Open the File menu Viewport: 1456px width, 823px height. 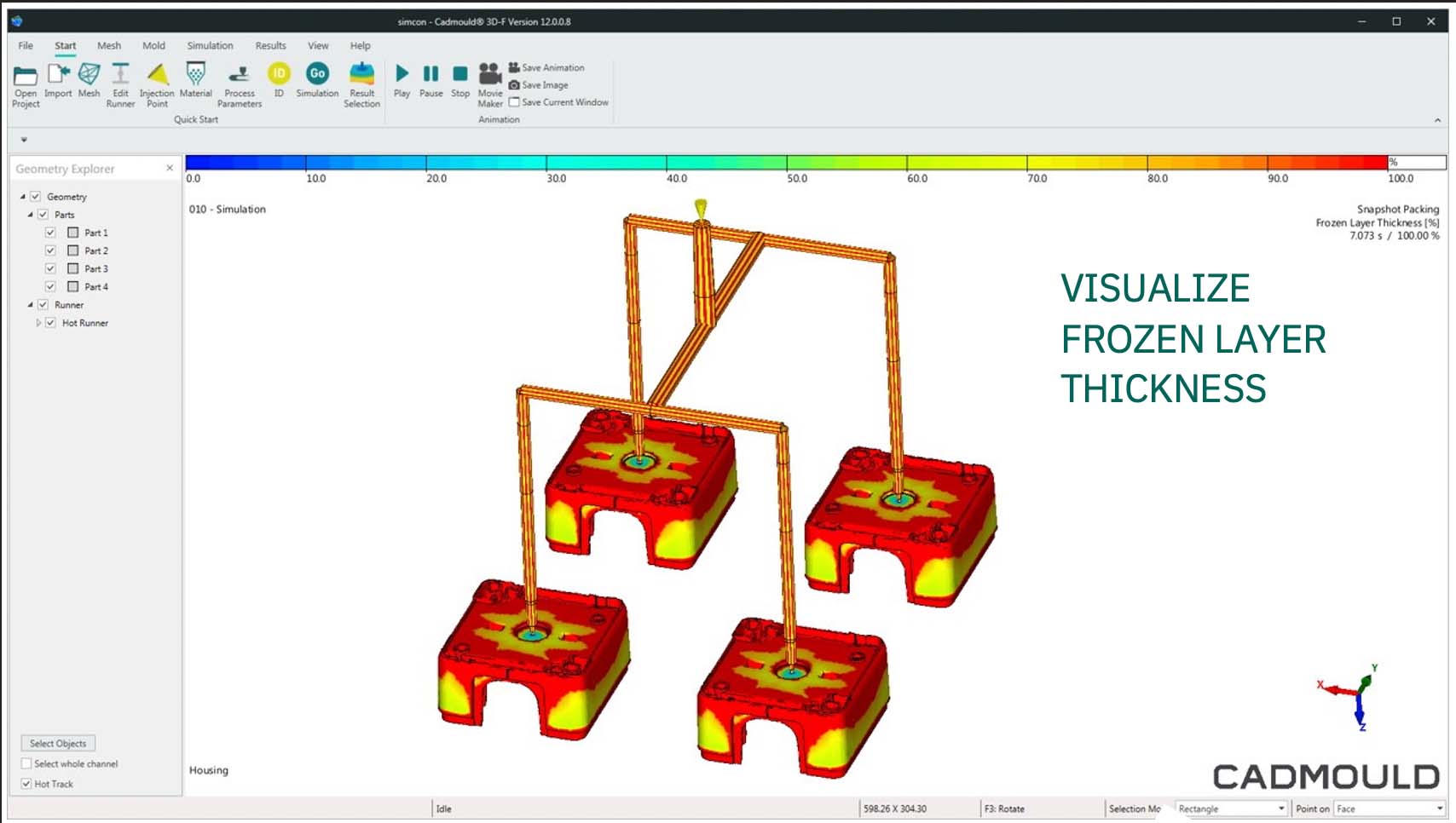pyautogui.click(x=26, y=46)
